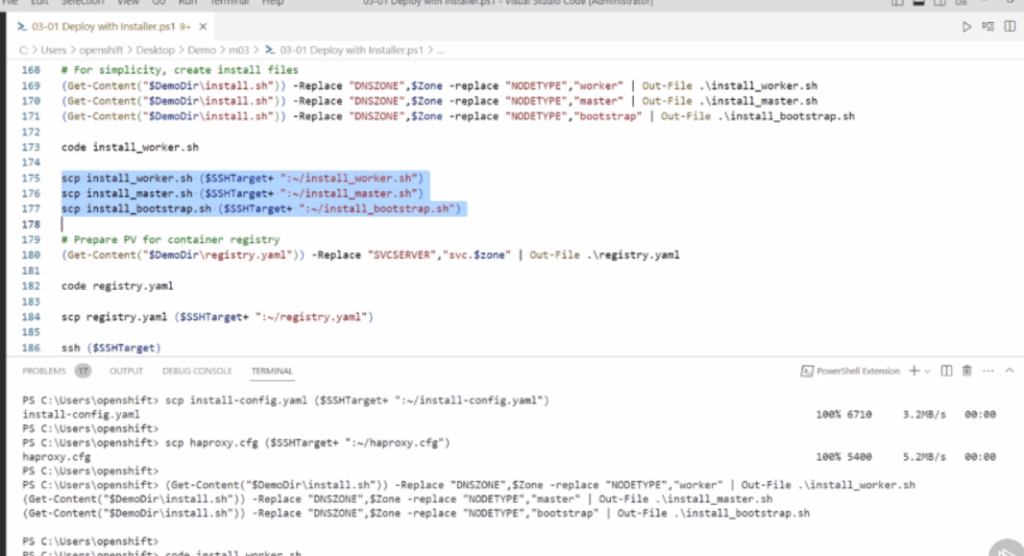Click the highlighted "scp install_bootstrap.sh" line

[x=261, y=208]
